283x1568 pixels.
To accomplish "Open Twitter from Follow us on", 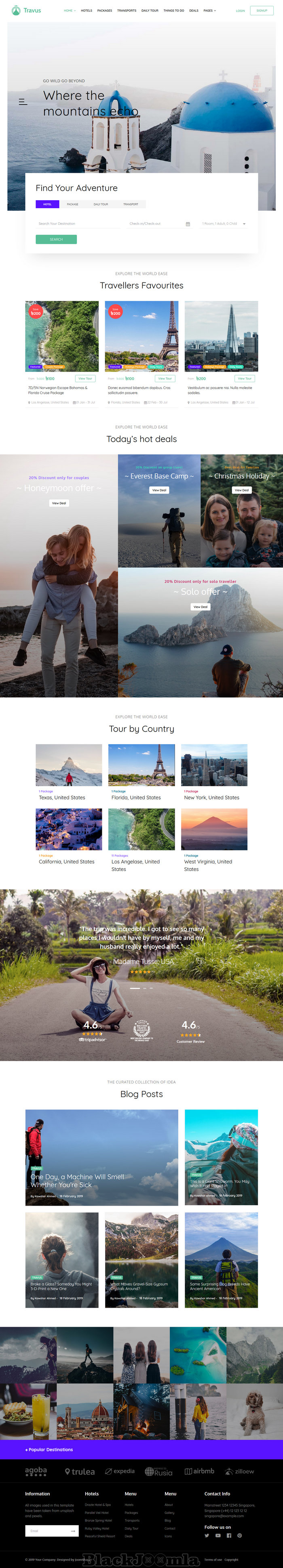I will tap(207, 1535).
